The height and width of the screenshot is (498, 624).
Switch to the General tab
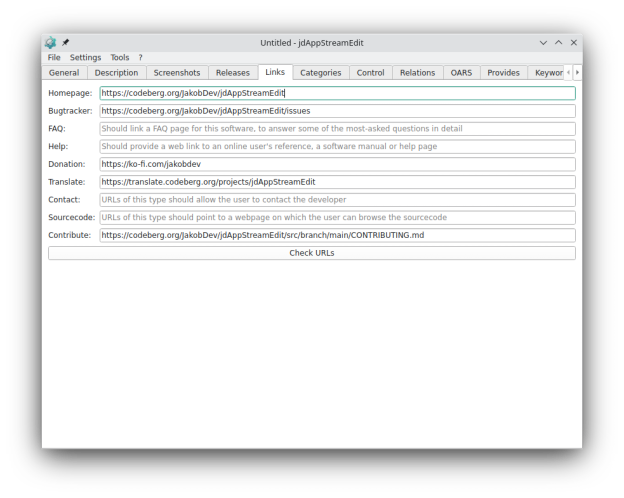(64, 73)
